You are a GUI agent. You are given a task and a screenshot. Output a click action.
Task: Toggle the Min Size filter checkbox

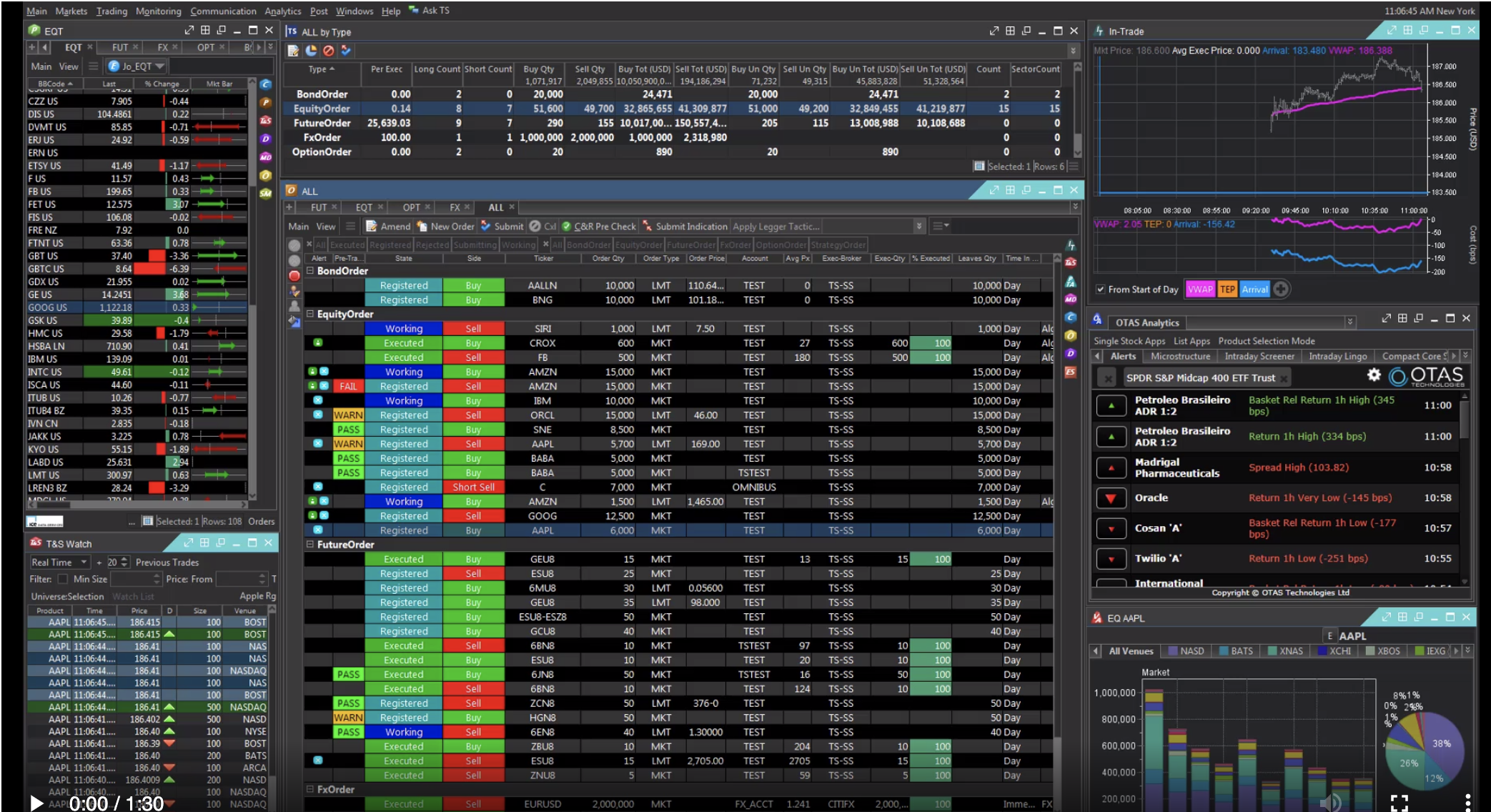click(x=62, y=579)
